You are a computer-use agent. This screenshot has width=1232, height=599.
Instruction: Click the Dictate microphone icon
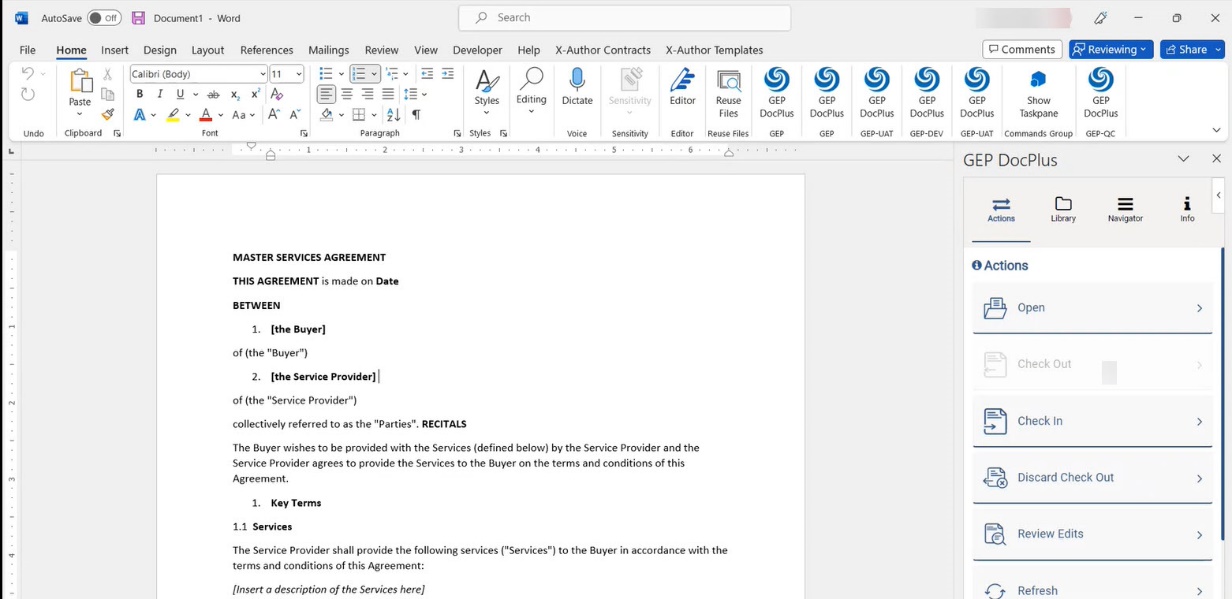click(x=577, y=82)
